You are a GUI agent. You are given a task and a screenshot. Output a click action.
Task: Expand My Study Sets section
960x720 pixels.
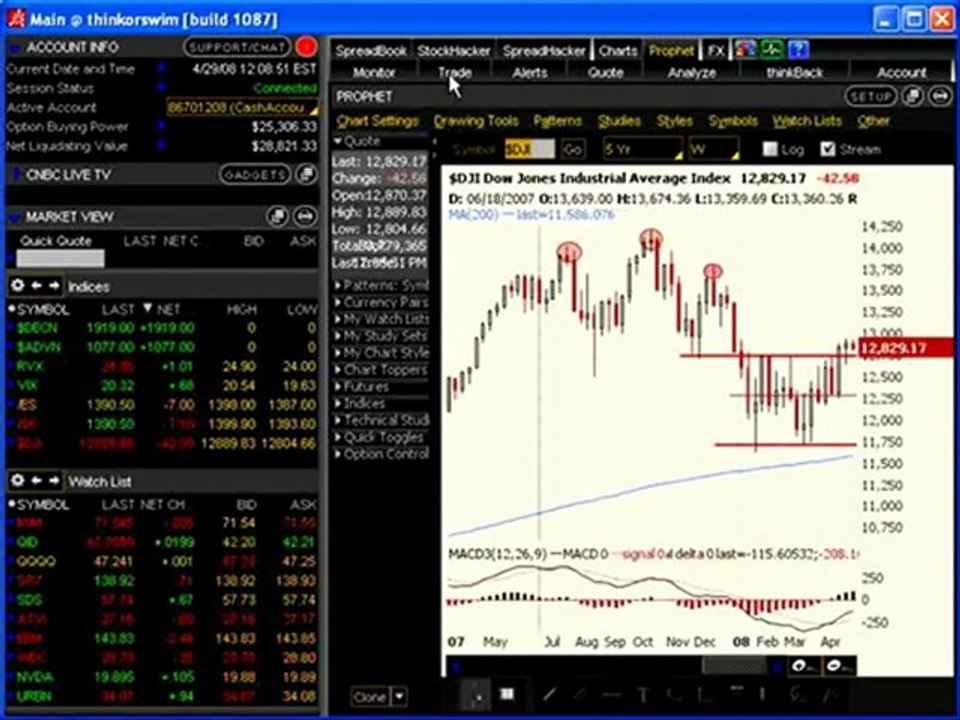(338, 336)
